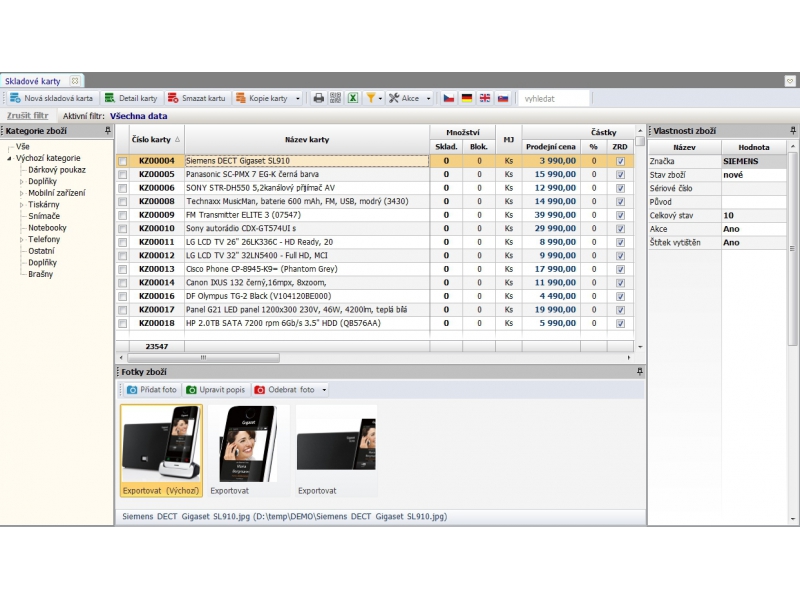Click the Zrušit filtr link
The image size is (800, 600).
(x=27, y=116)
